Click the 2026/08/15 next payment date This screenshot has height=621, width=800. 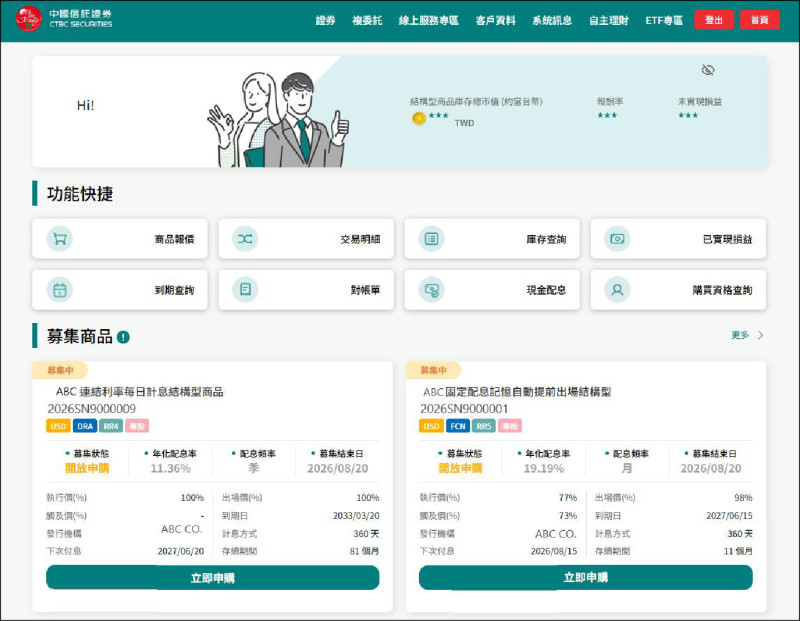(x=554, y=551)
